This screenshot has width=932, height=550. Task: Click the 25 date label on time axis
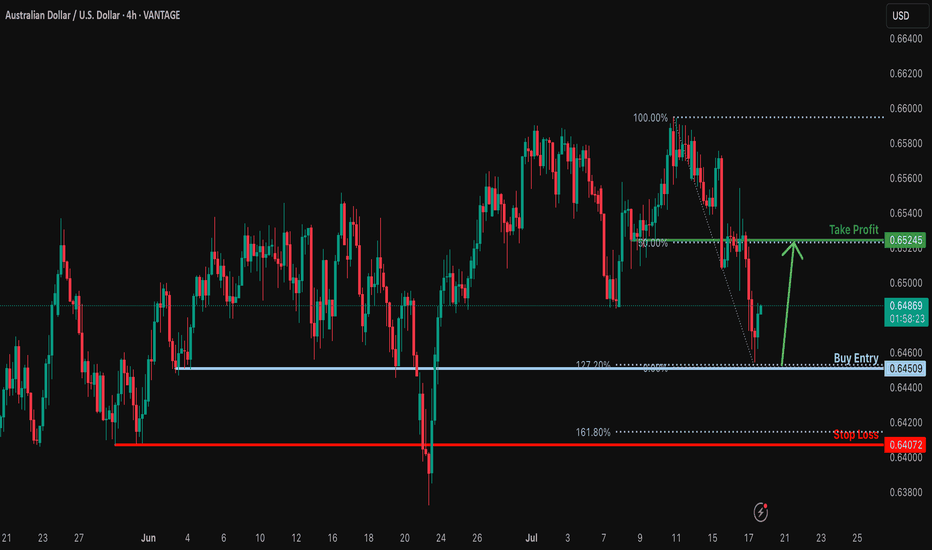(x=857, y=538)
